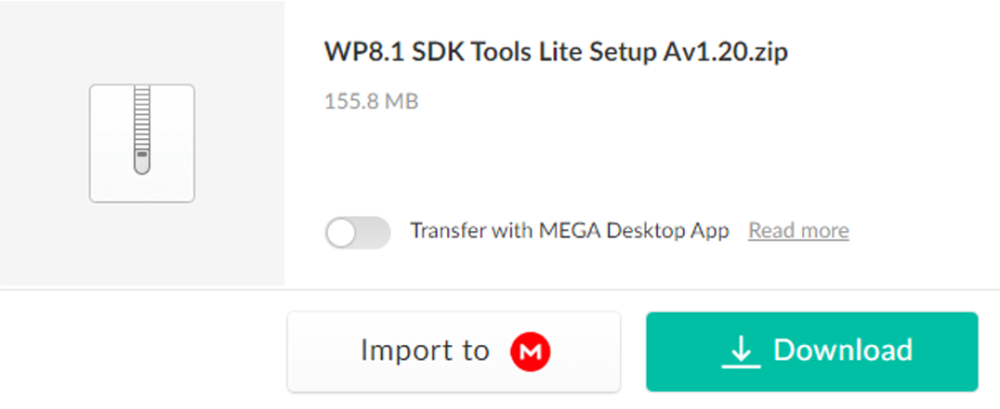Click the "MEGA Desktop App" words in the label
The image size is (1000, 409).
(x=634, y=231)
